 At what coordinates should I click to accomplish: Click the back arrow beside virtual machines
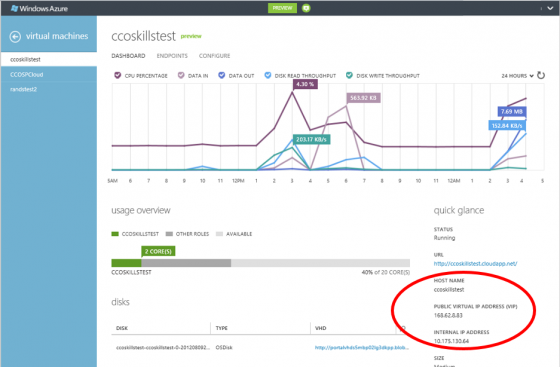[15, 36]
